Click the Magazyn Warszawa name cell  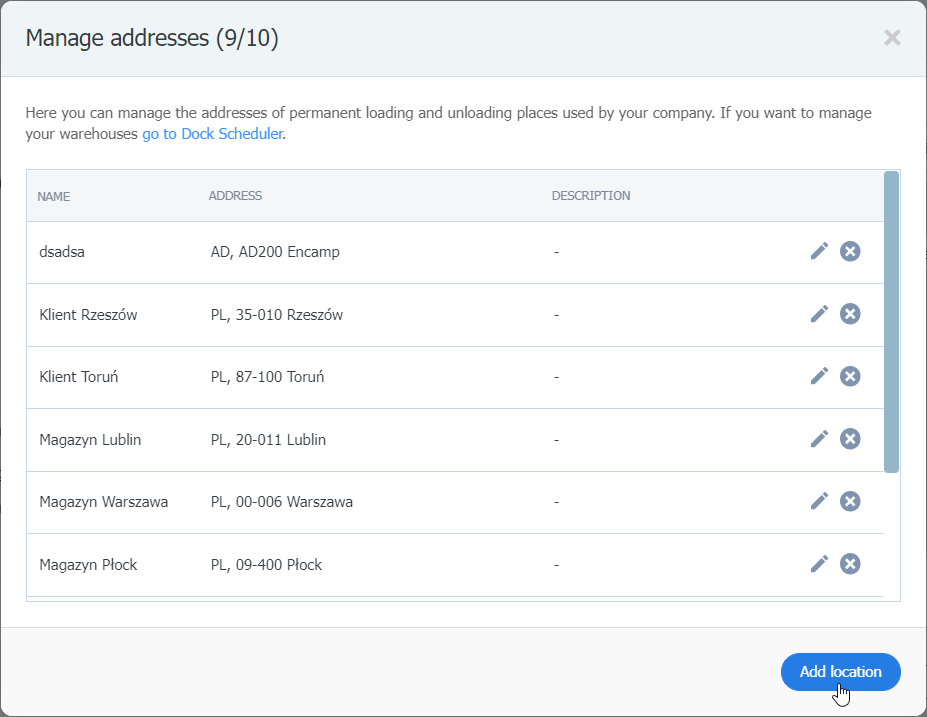click(103, 502)
